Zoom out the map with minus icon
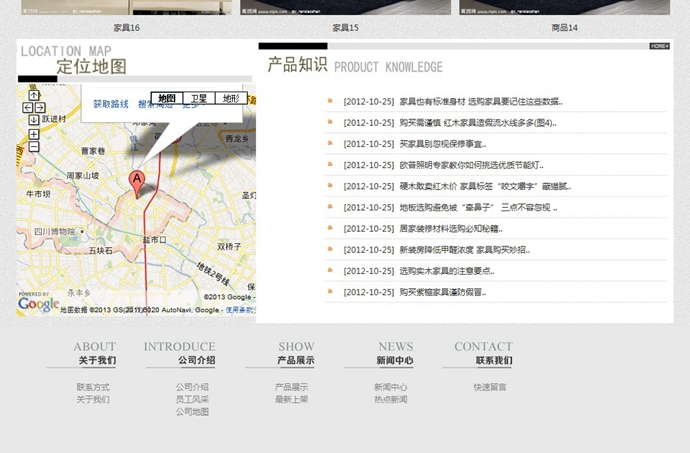The height and width of the screenshot is (453, 690). click(x=34, y=147)
